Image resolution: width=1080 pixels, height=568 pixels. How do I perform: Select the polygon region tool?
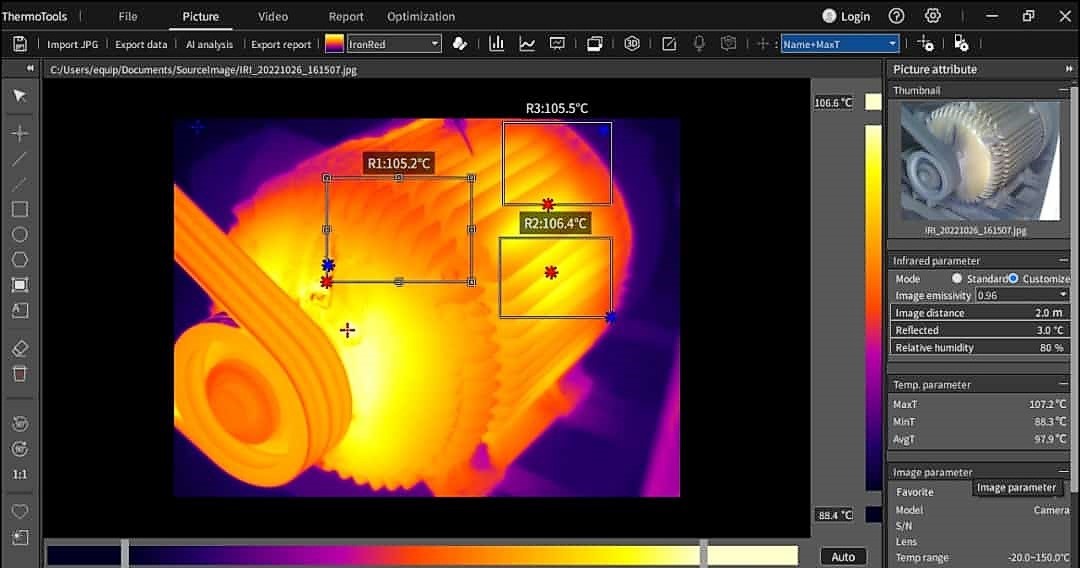click(x=19, y=260)
